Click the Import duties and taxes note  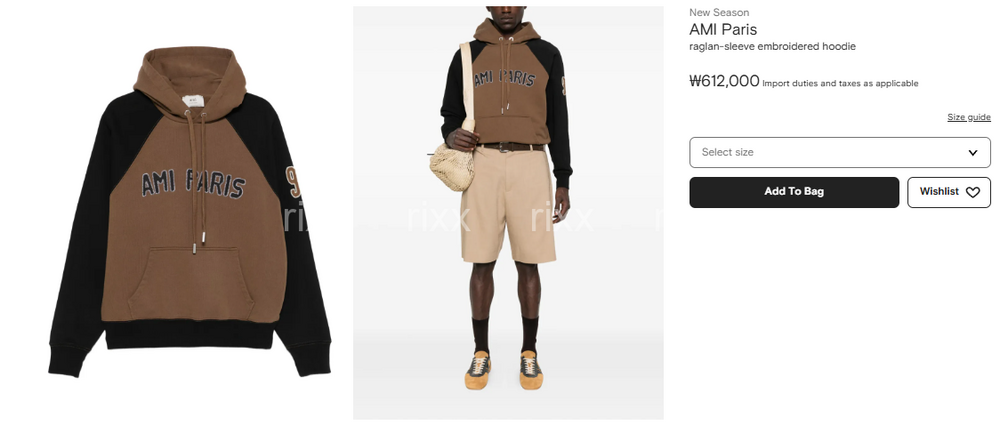click(x=841, y=84)
